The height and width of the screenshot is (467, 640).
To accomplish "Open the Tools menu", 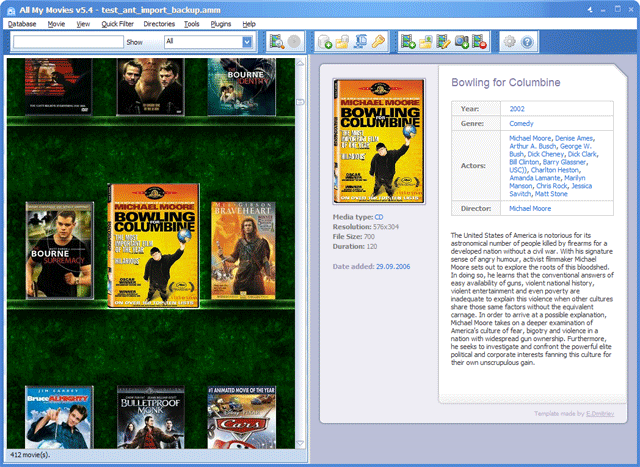I will click(x=191, y=24).
